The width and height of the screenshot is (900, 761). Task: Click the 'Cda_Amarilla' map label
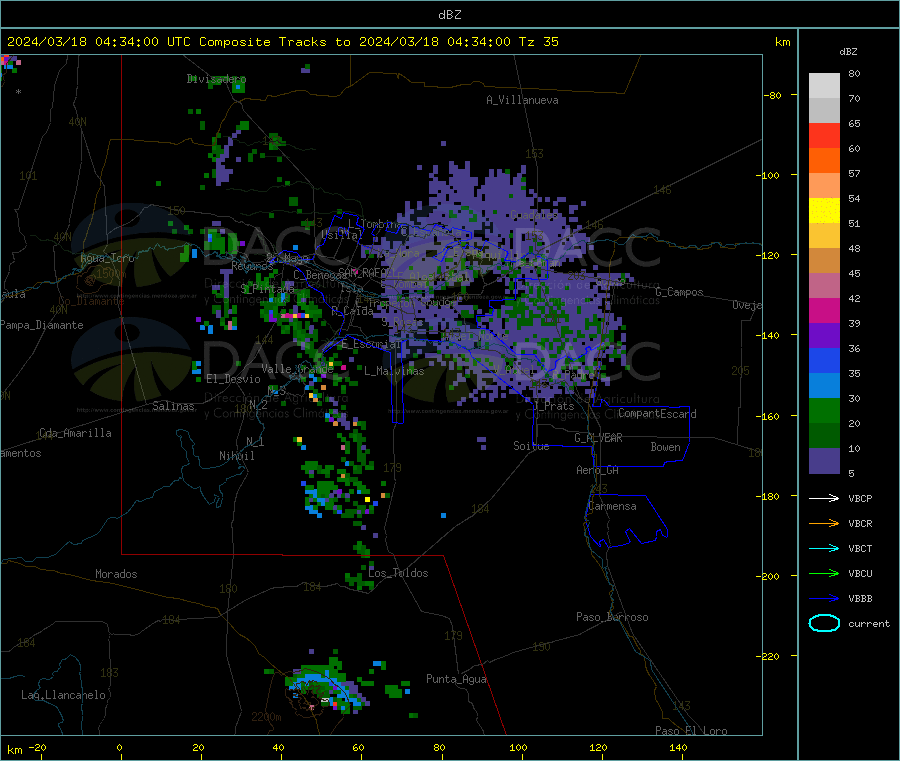pos(75,433)
